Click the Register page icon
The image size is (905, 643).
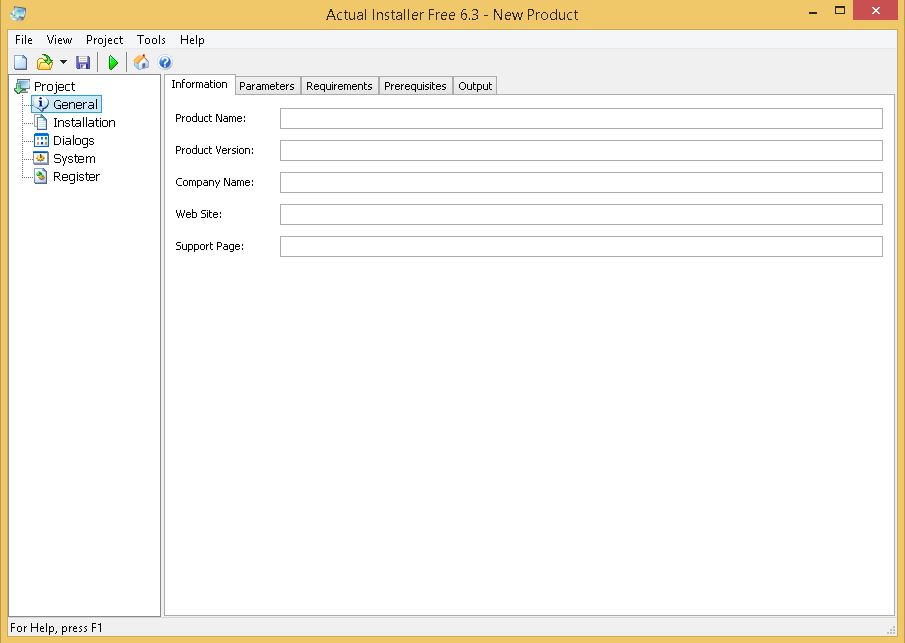pyautogui.click(x=42, y=176)
